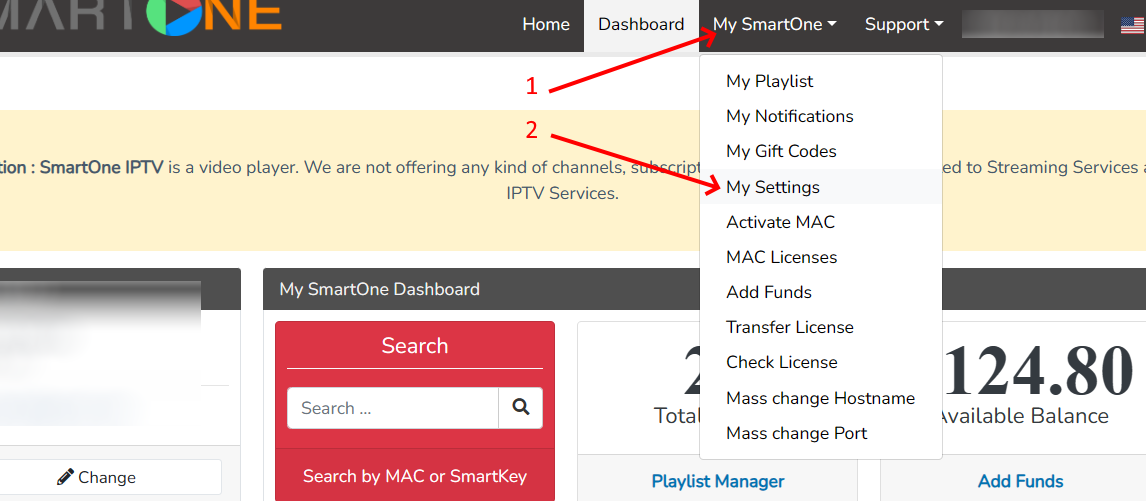Open My Gift Codes menu entry
Screen dimensions: 1146x501
coord(821,151)
